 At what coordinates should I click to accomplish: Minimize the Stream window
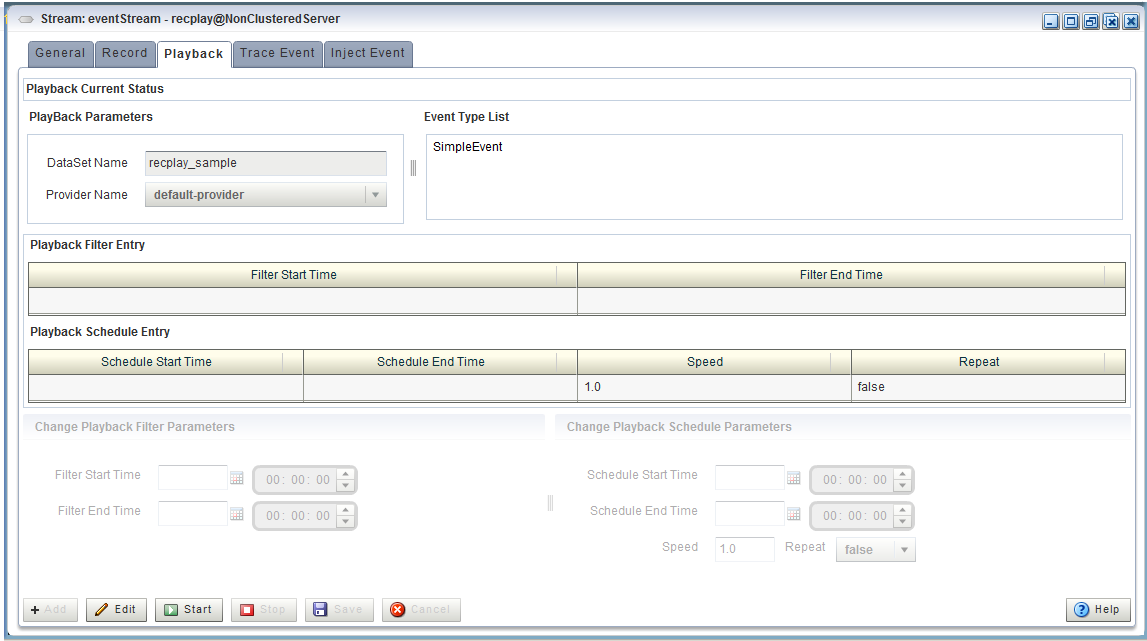[x=1050, y=21]
